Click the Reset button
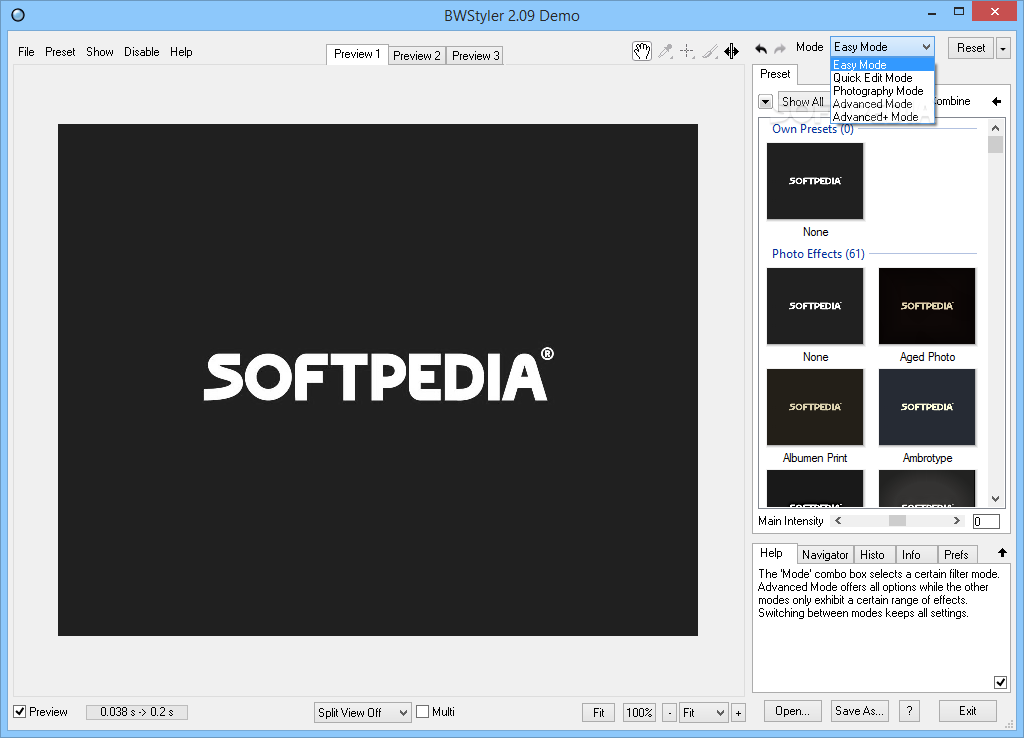The width and height of the screenshot is (1024, 738). (971, 48)
